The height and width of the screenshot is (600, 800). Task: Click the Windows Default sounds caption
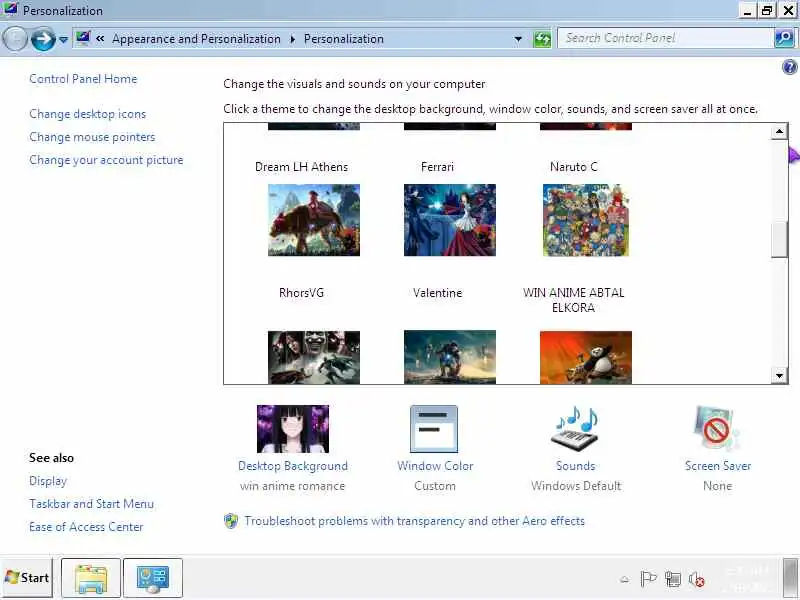tap(576, 486)
